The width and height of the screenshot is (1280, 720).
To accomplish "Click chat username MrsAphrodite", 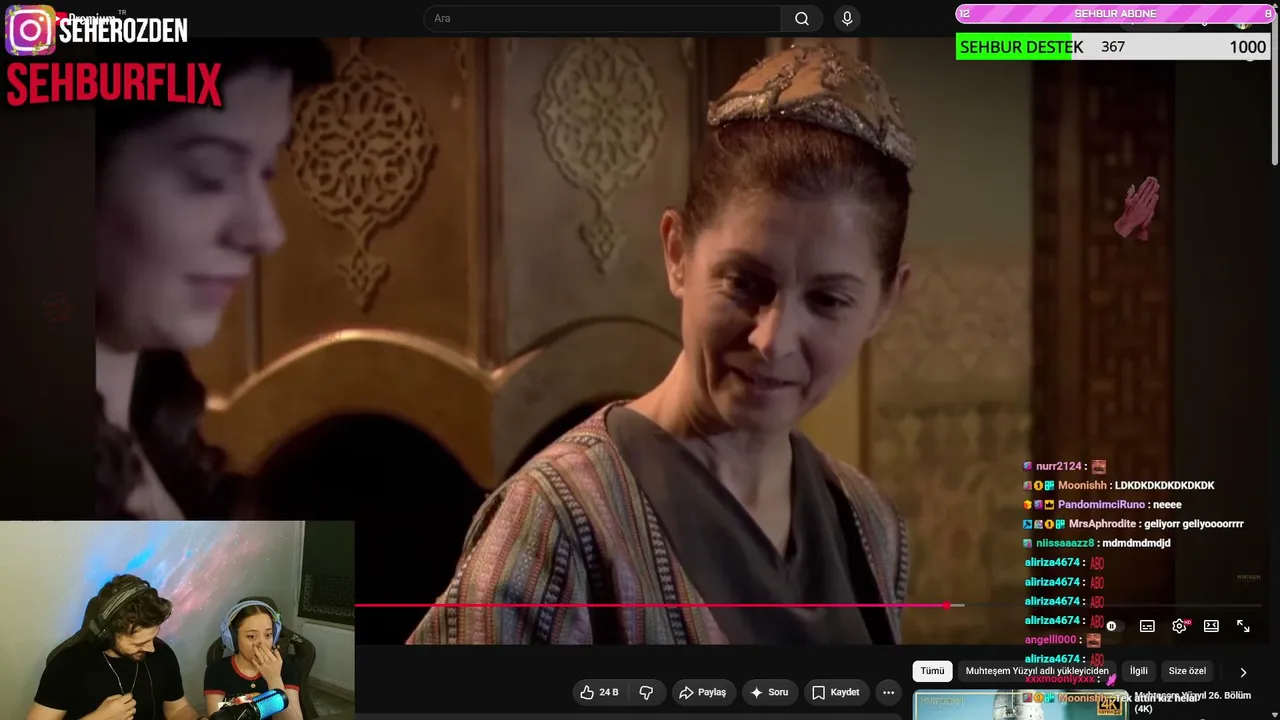I will pos(1102,523).
